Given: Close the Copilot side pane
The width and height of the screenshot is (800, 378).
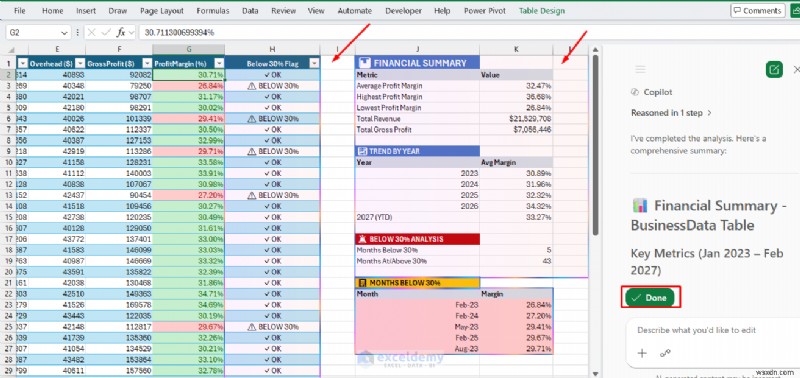Looking at the screenshot, I should (796, 69).
